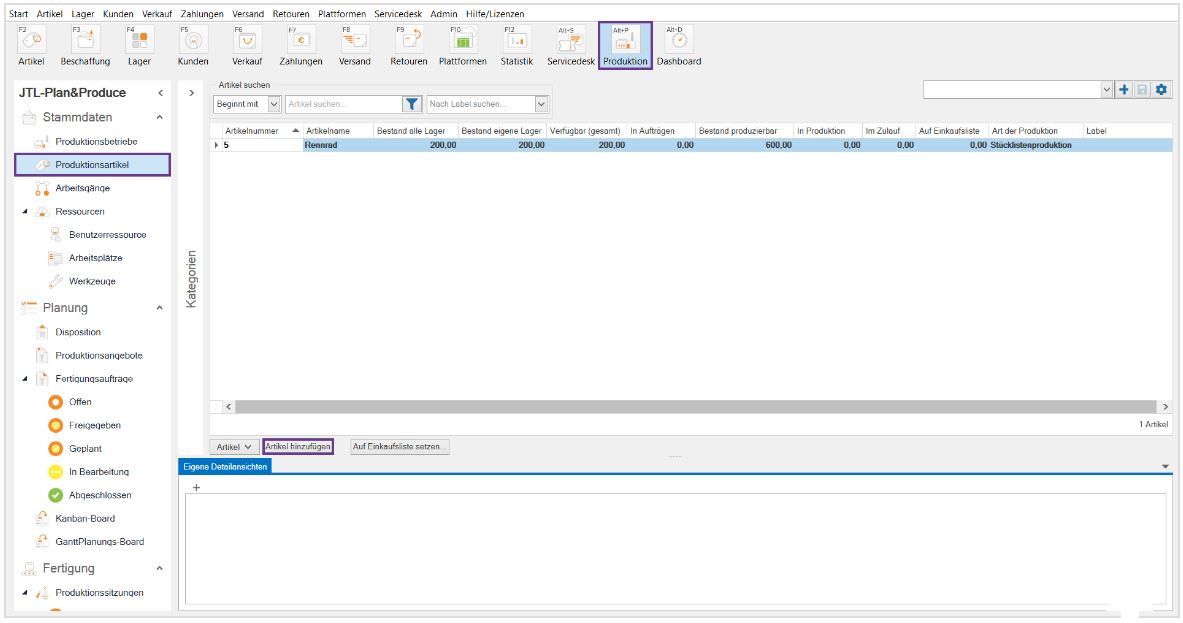Open Werkzeuge under Ressourcen
1183x623 pixels.
[x=92, y=281]
